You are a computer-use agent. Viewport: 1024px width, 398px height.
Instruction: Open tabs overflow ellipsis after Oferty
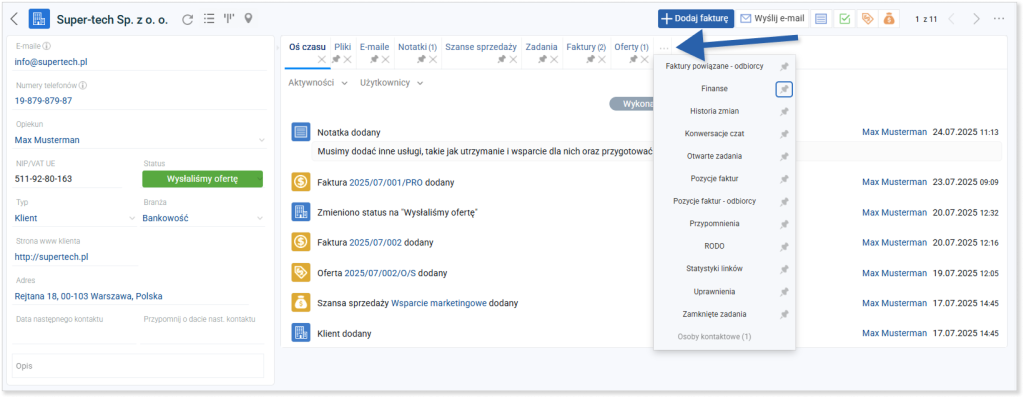(664, 48)
